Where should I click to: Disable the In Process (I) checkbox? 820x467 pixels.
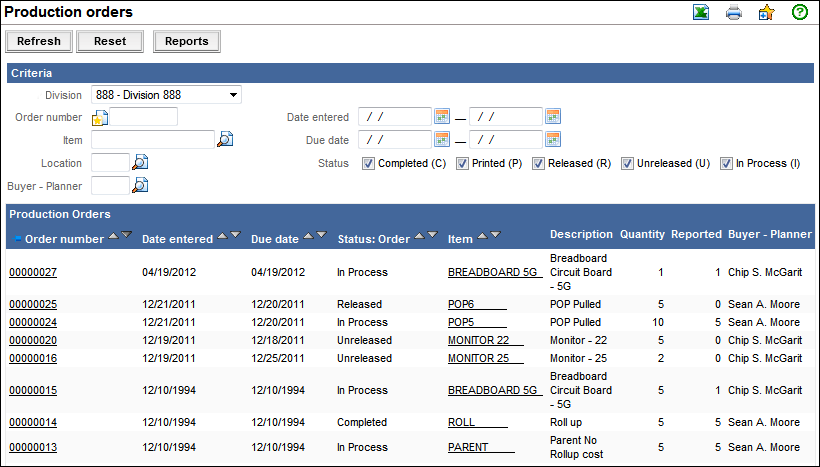726,163
